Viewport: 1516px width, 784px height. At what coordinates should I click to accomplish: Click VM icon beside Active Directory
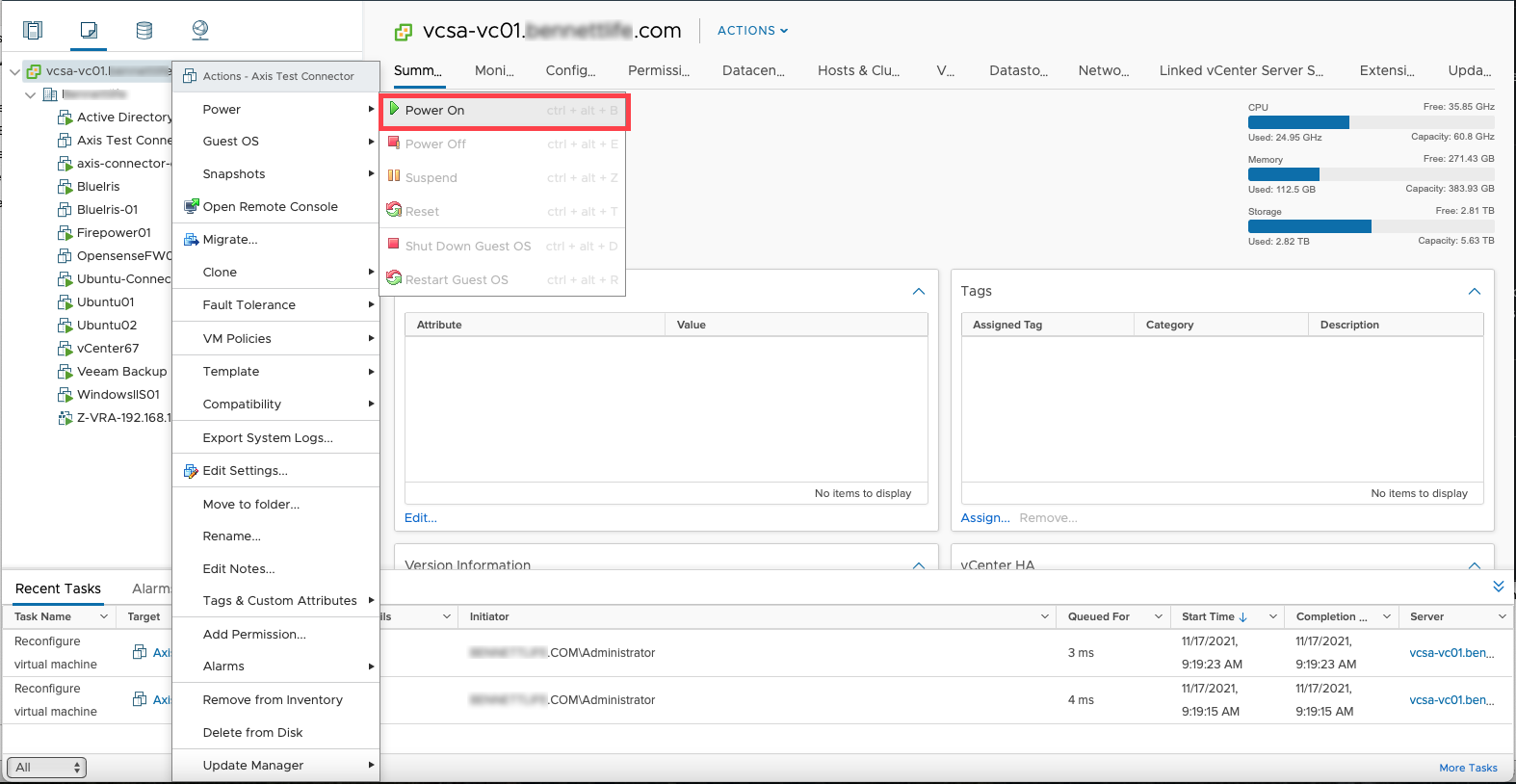65,118
